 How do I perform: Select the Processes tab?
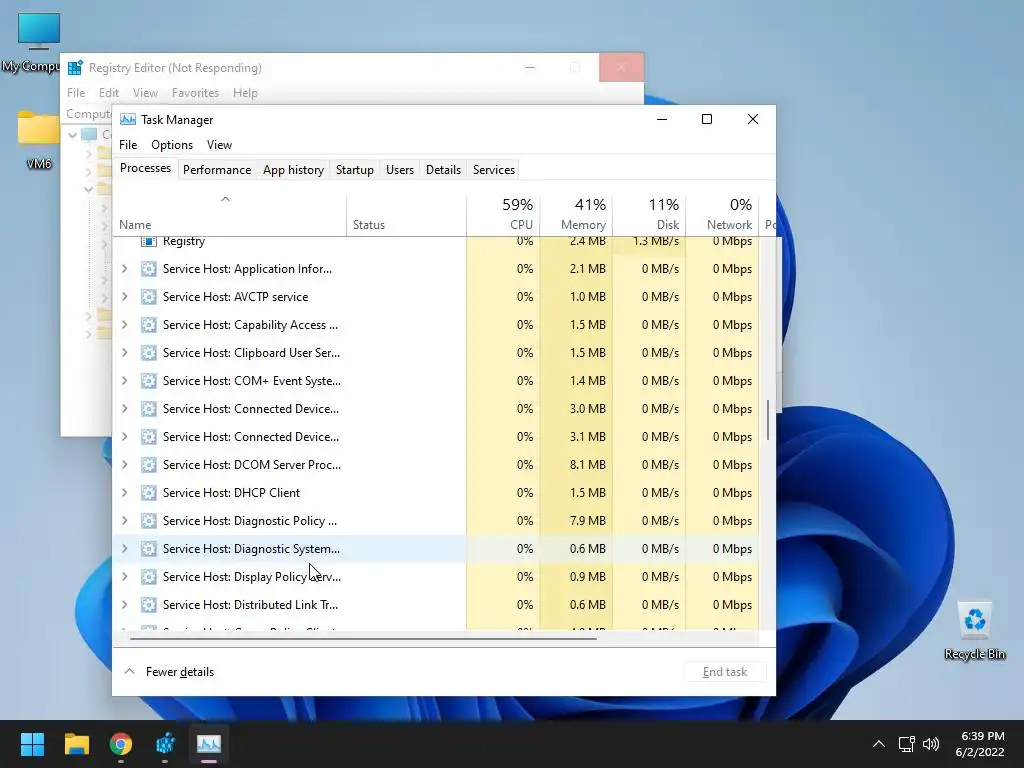145,168
